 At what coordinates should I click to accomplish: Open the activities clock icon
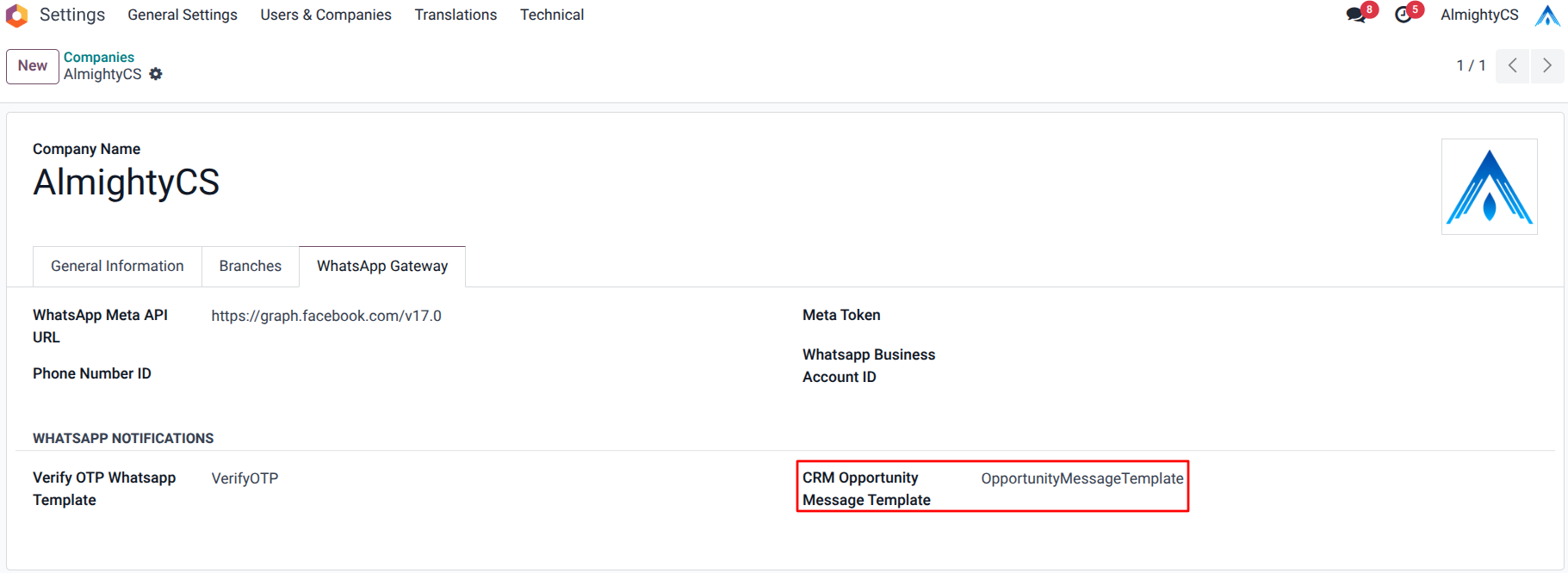tap(1404, 15)
